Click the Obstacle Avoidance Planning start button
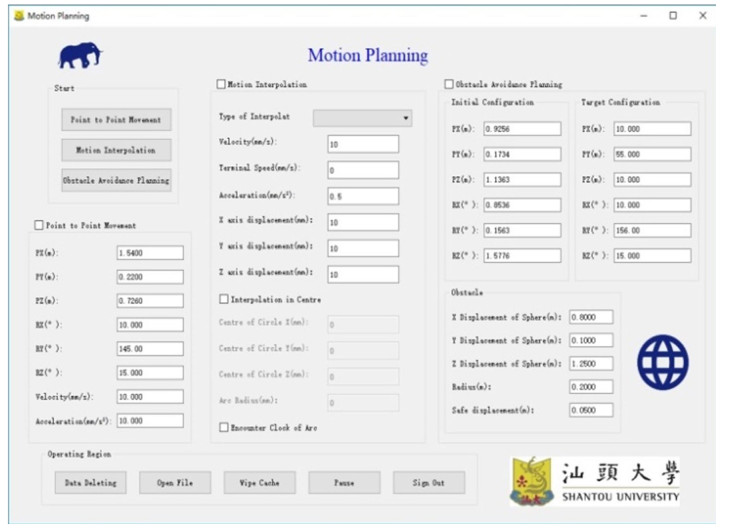Viewport: 730px width, 529px height. 116,181
